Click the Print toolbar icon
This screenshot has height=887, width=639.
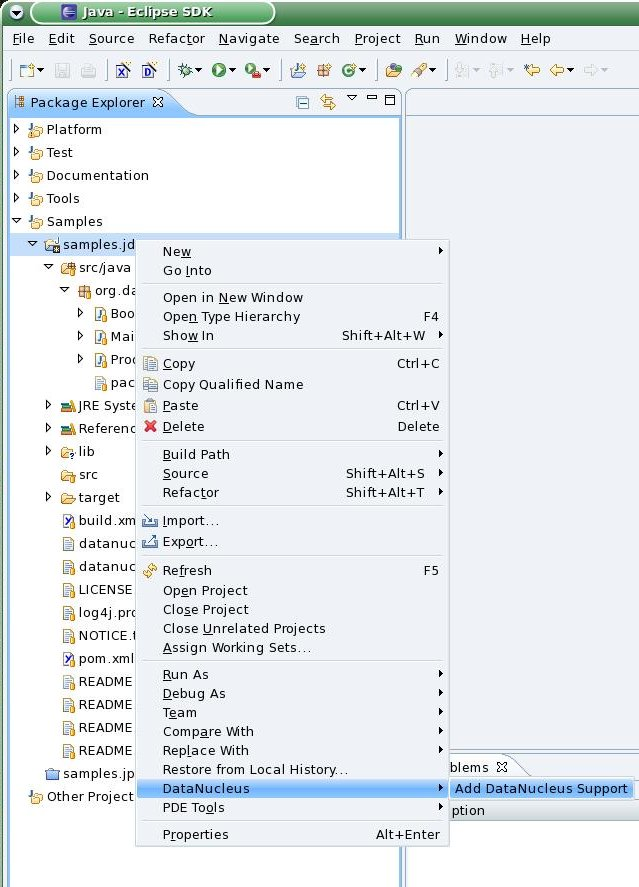88,70
